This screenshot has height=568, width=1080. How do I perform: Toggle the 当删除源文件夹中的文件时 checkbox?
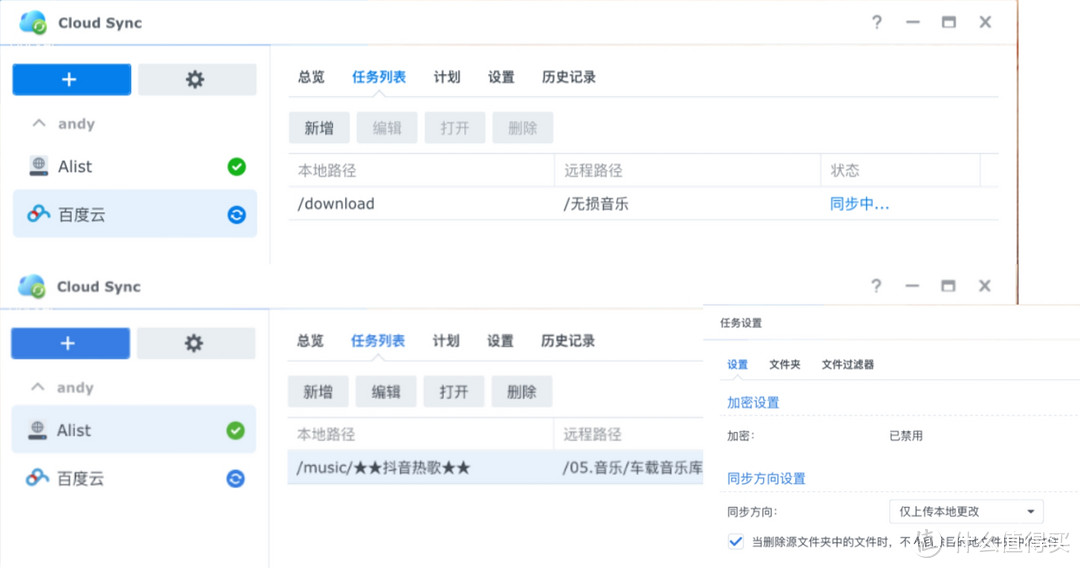(736, 542)
